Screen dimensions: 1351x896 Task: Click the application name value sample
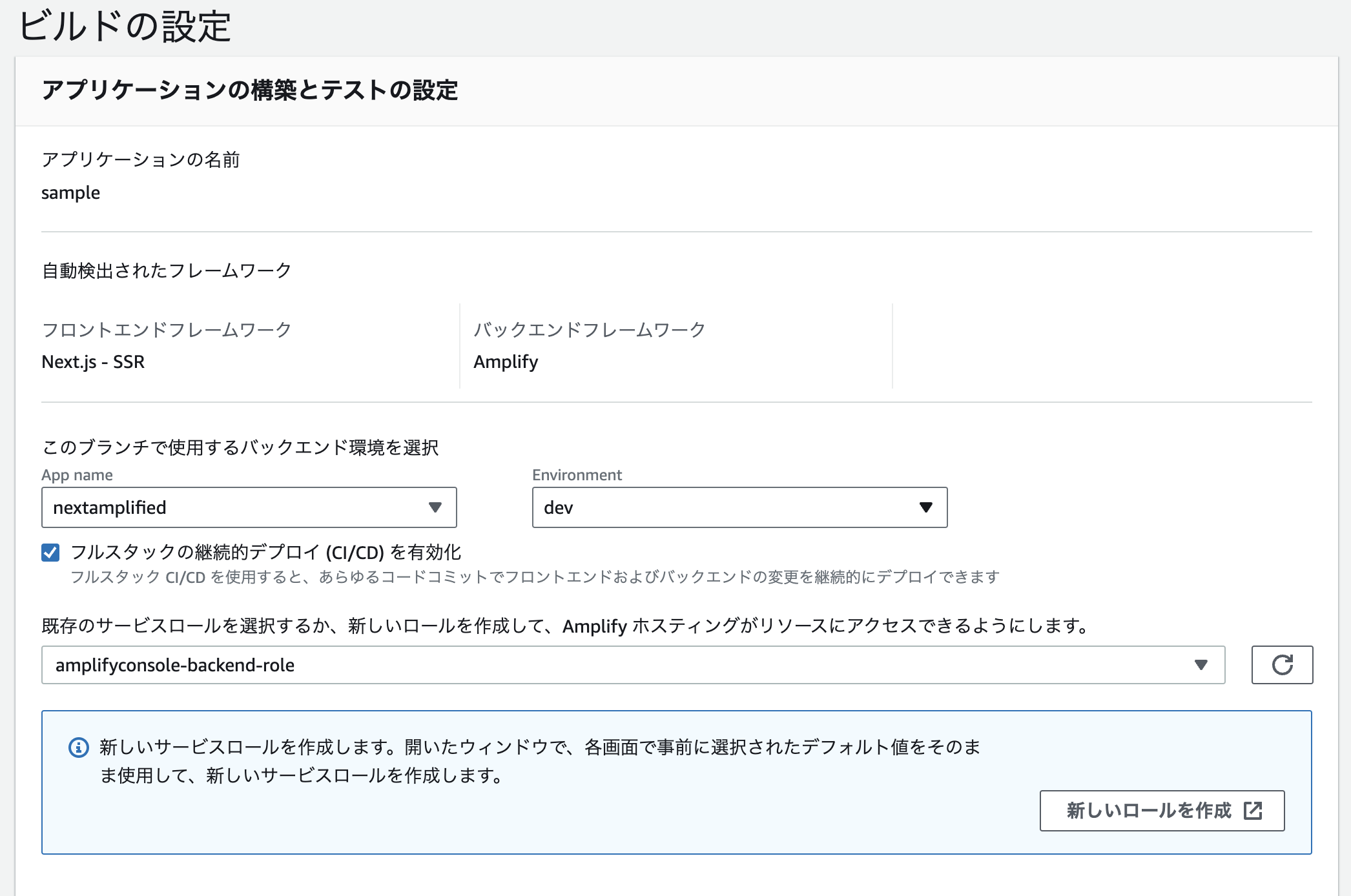click(71, 193)
